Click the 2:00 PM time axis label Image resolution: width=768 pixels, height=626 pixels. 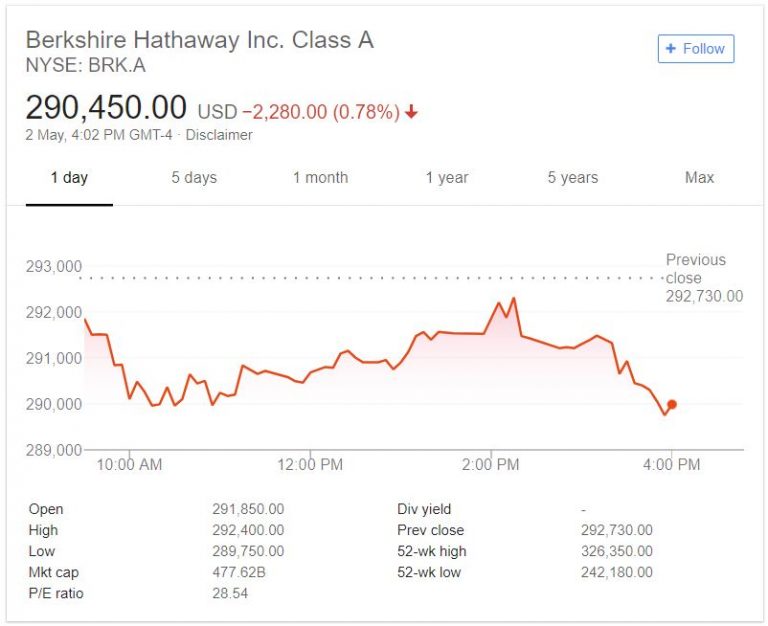(491, 465)
